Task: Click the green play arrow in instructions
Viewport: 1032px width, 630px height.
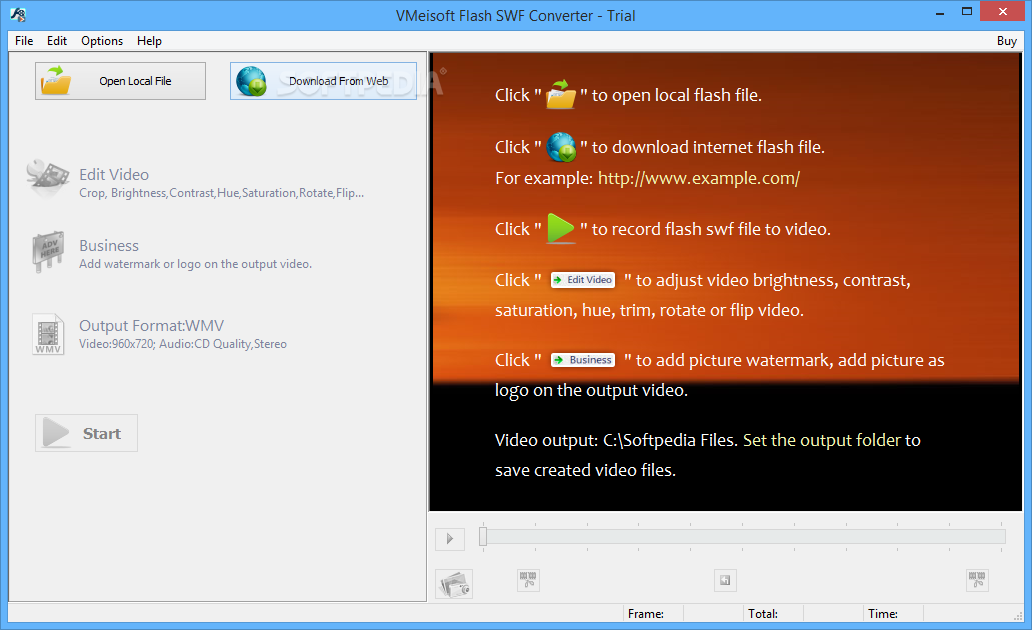Action: (561, 228)
